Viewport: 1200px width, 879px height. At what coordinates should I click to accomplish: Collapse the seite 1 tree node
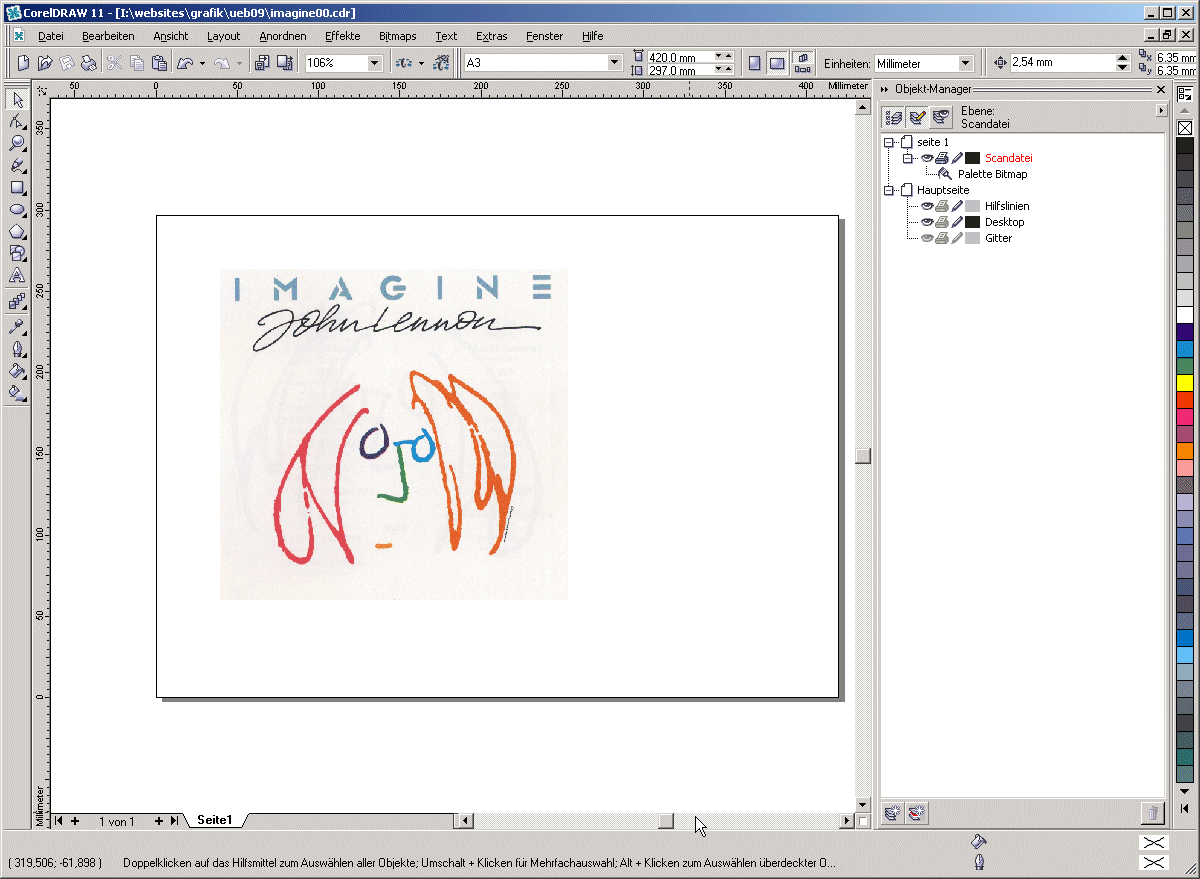click(888, 142)
